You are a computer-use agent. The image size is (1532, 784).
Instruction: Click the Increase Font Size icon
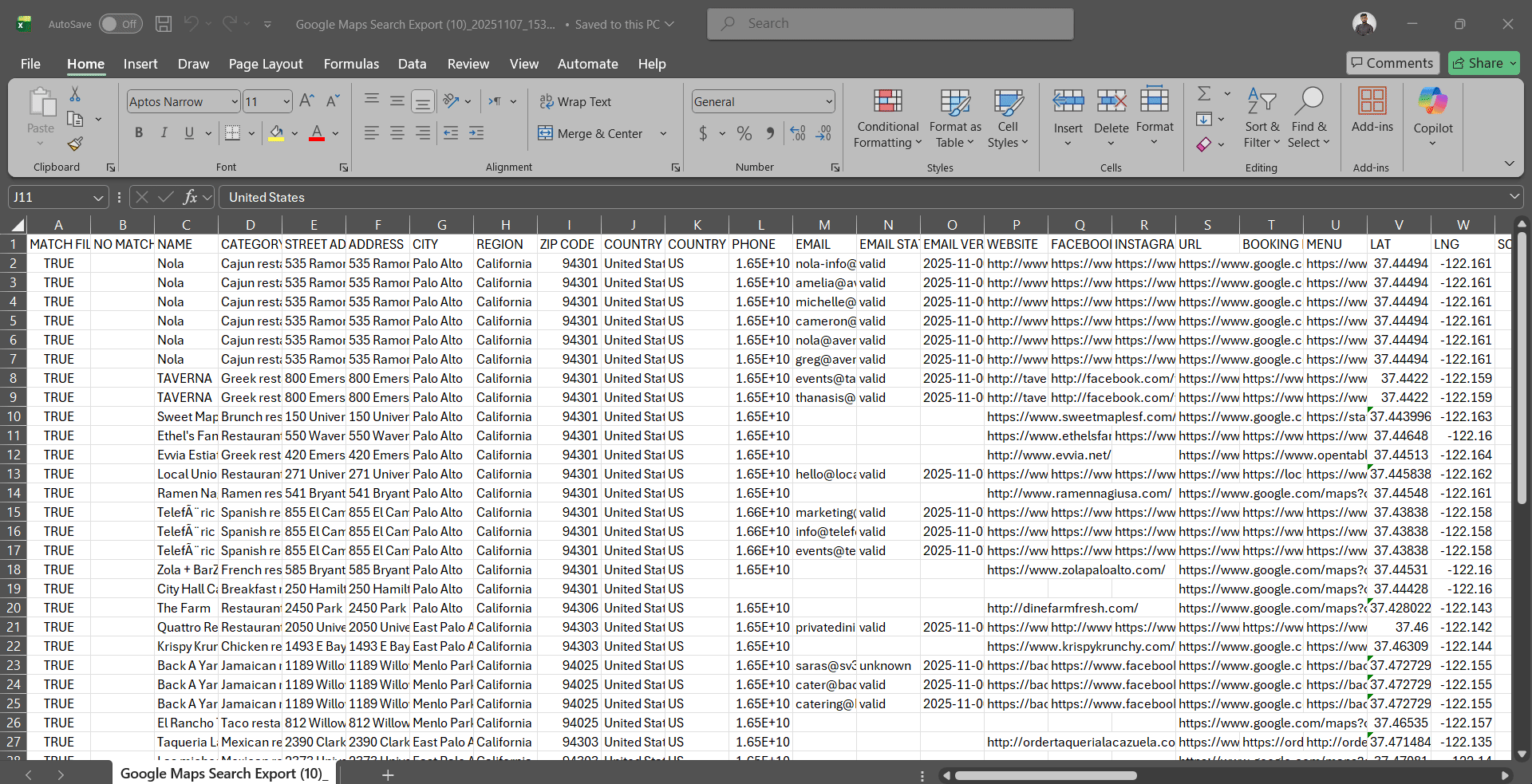(306, 101)
